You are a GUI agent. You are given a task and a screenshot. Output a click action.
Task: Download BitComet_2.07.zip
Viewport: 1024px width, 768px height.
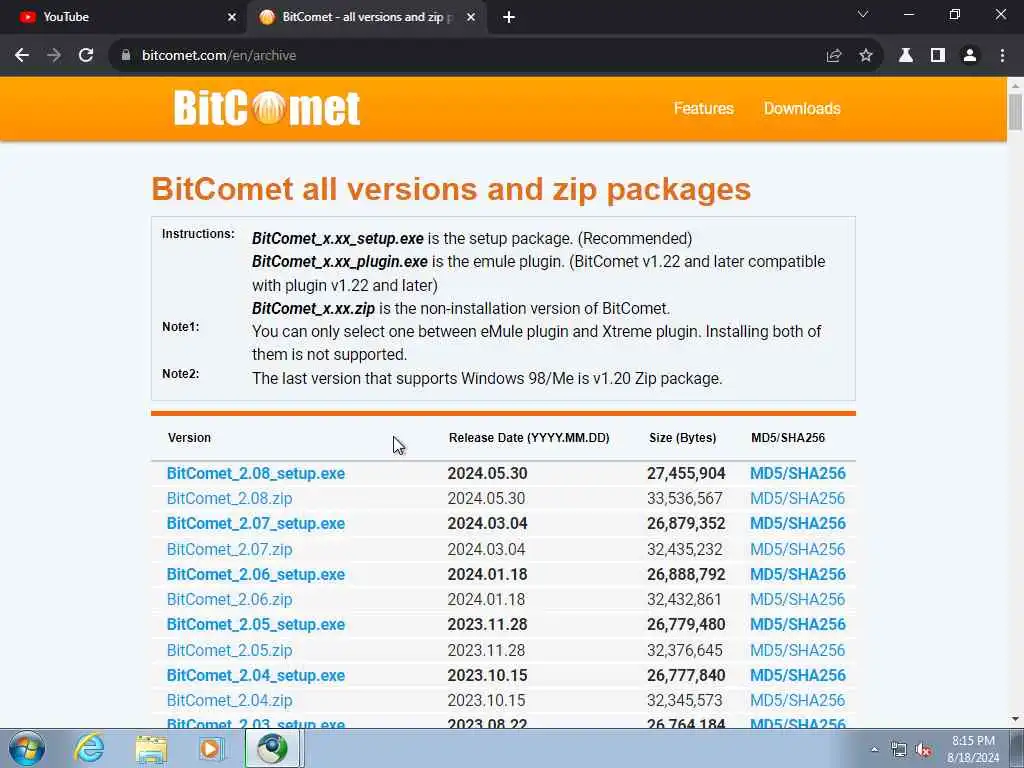pos(229,549)
